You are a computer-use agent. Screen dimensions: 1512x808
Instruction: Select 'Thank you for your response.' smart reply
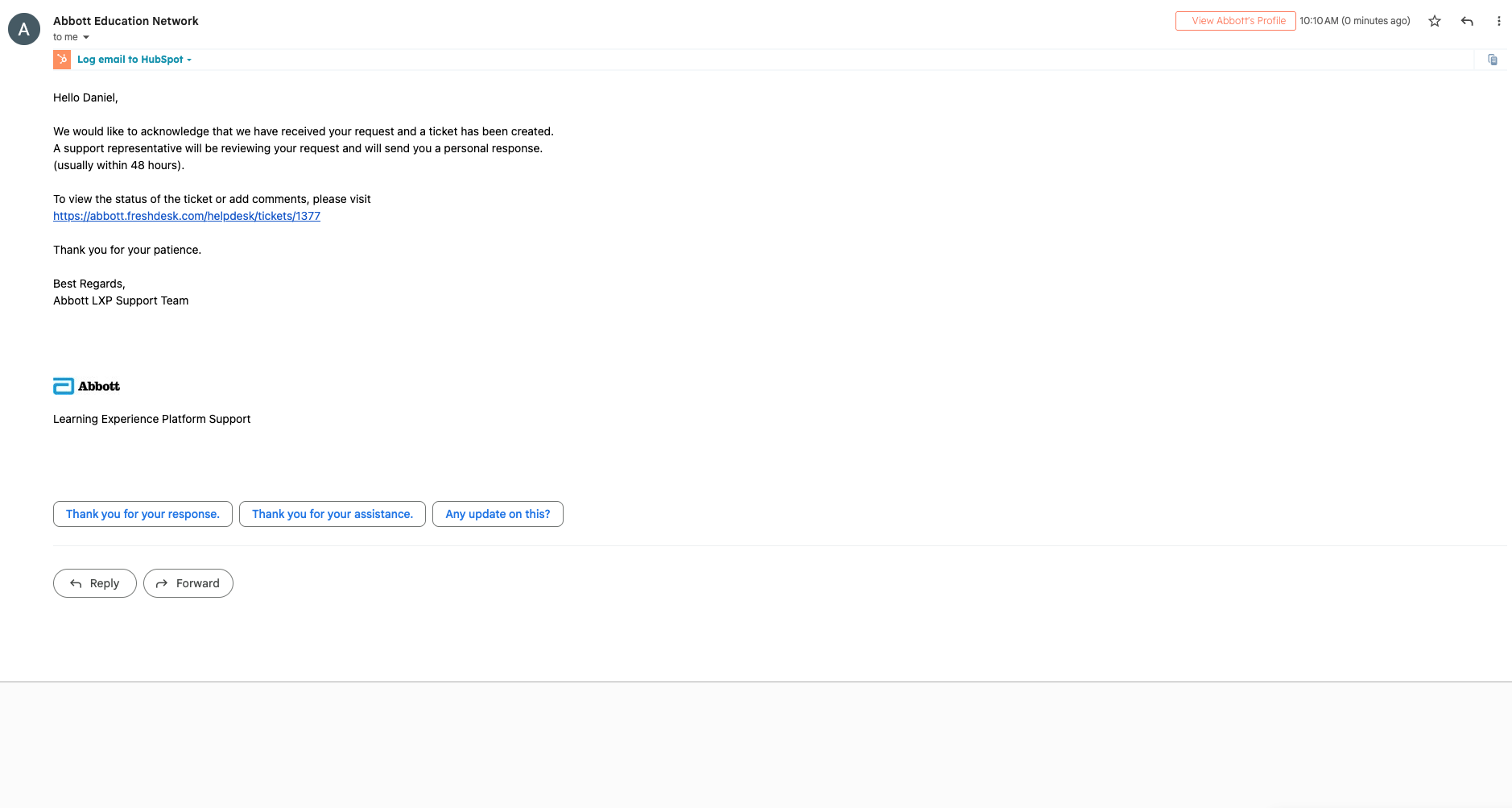143,514
